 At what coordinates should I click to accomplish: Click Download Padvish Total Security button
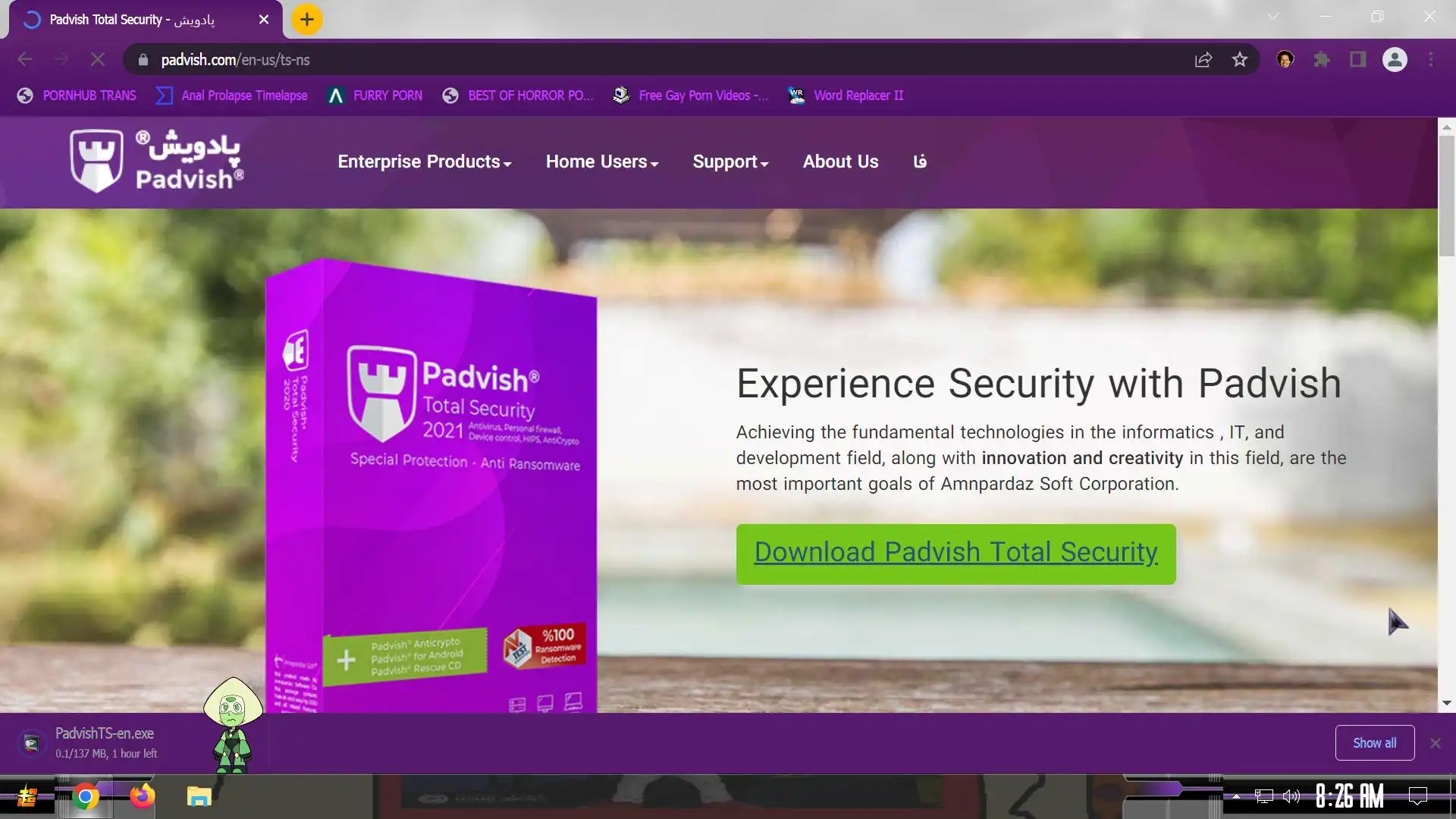point(955,554)
